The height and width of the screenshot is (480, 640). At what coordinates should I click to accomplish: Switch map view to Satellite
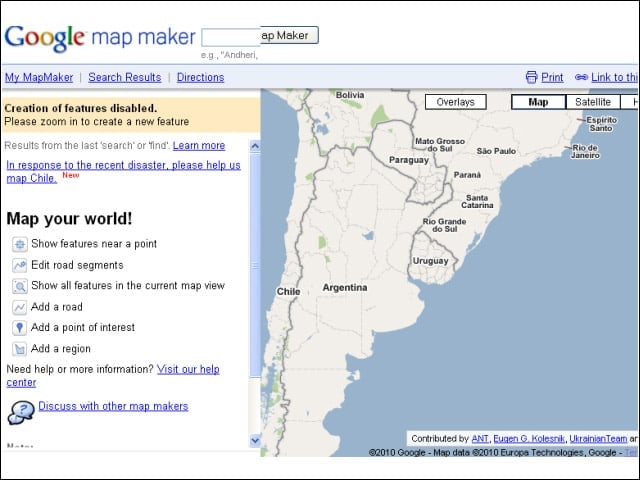[593, 102]
